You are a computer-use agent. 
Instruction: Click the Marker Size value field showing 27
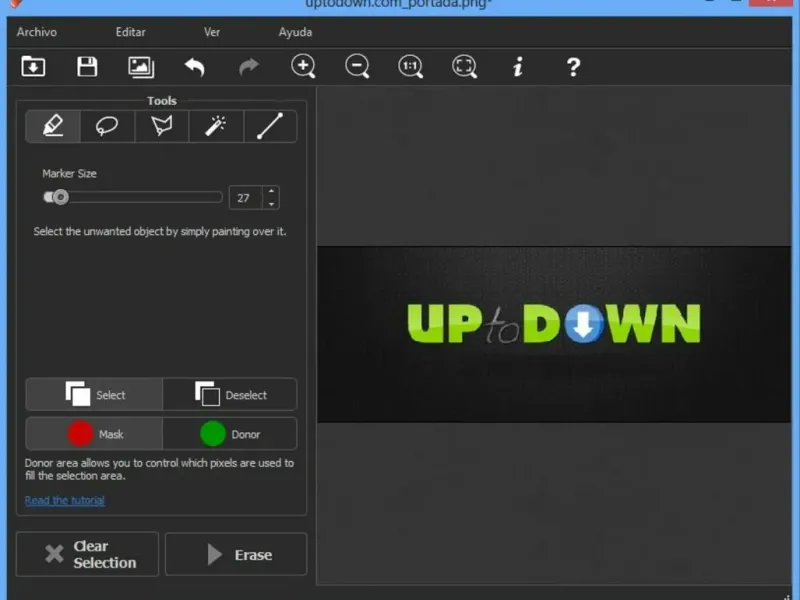coord(245,197)
